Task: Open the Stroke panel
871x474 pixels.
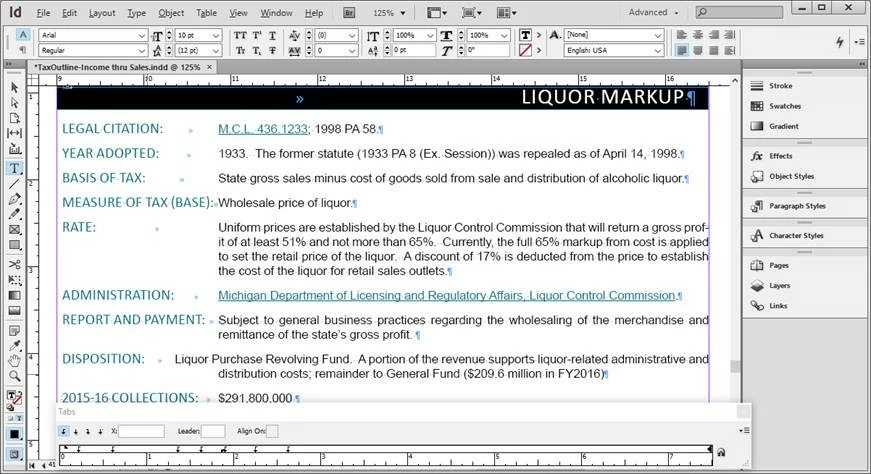Action: (x=780, y=86)
